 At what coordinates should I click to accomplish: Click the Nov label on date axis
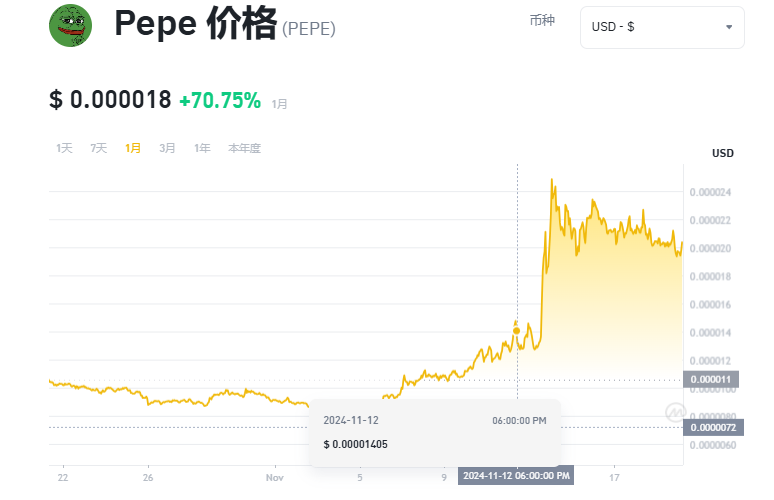point(275,478)
